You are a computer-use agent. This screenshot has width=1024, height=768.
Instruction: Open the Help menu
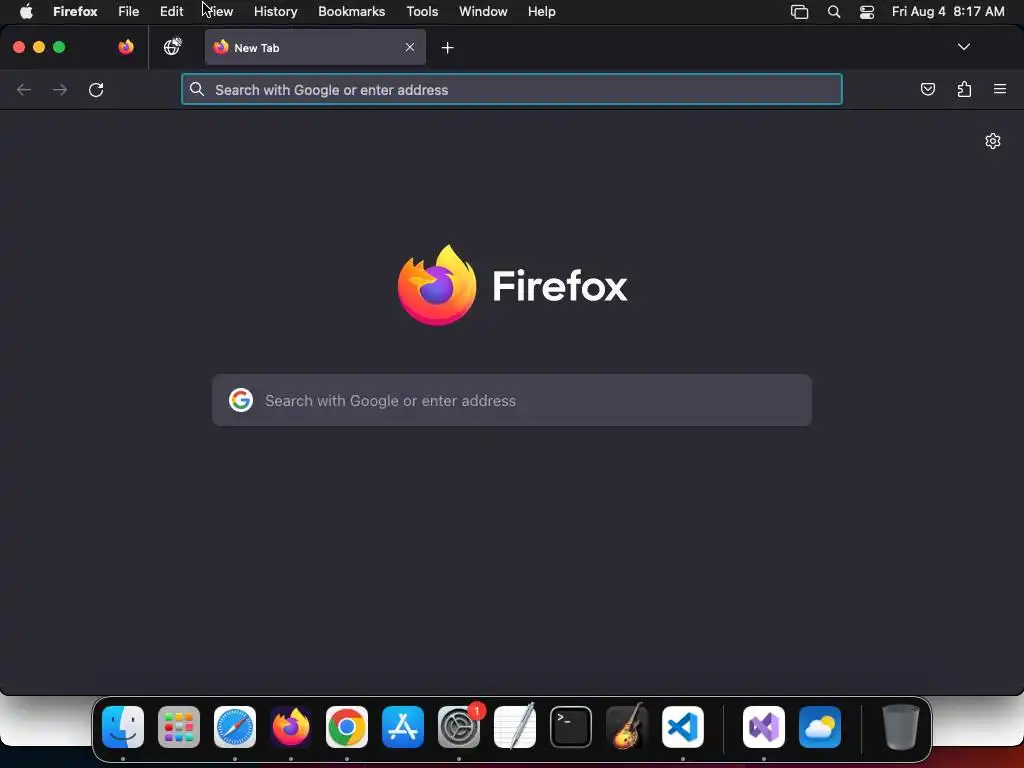(x=541, y=12)
